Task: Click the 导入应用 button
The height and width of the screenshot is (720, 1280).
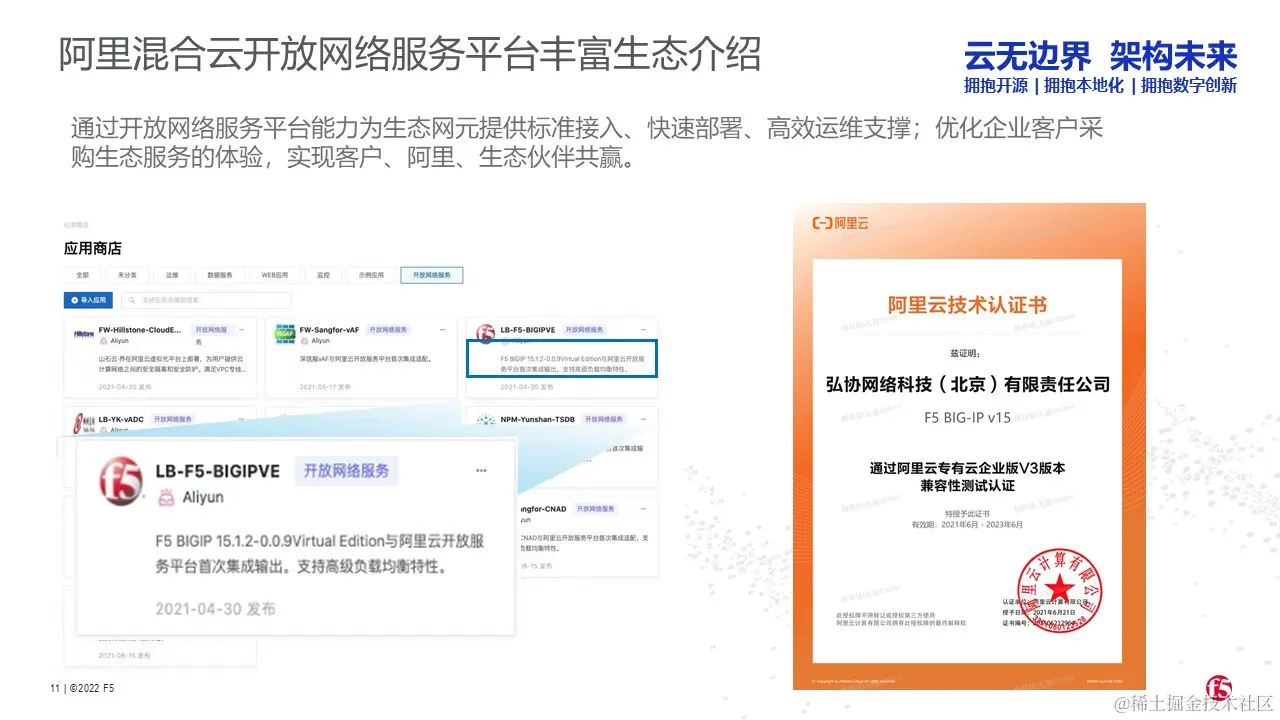Action: 88,300
